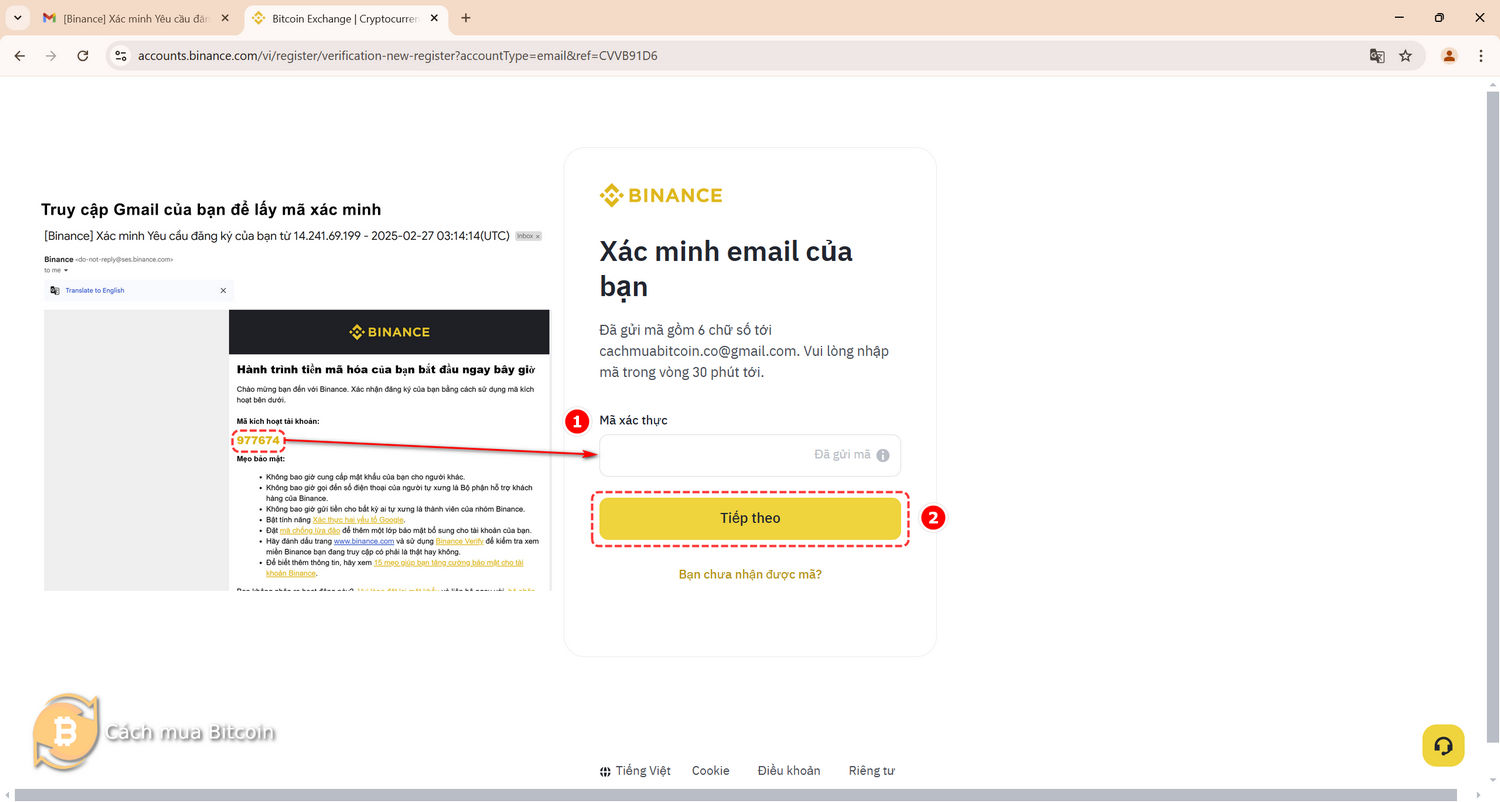Open a new browser tab

(466, 18)
